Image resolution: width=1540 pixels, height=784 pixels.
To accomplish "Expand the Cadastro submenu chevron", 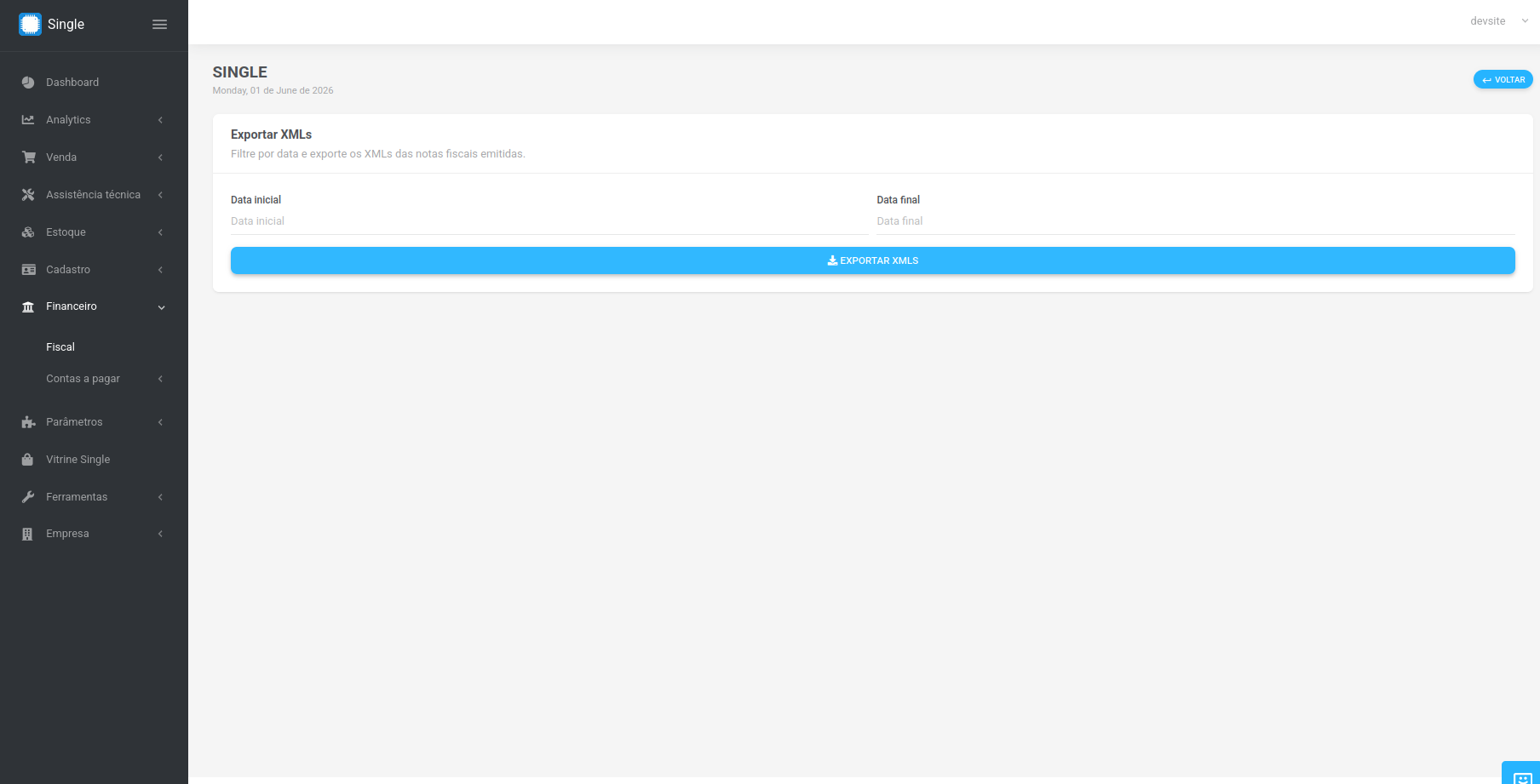I will pyautogui.click(x=160, y=270).
